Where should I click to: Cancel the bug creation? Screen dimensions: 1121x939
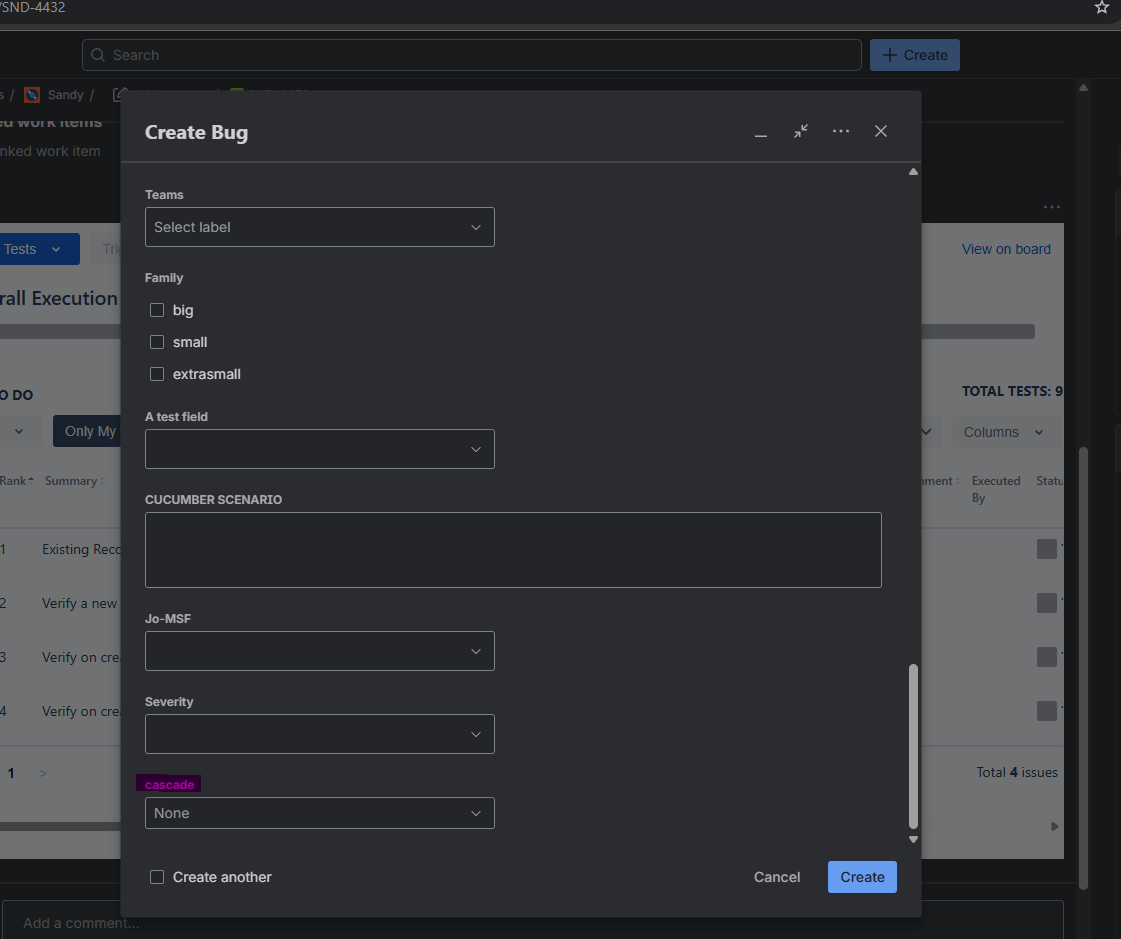click(x=776, y=877)
